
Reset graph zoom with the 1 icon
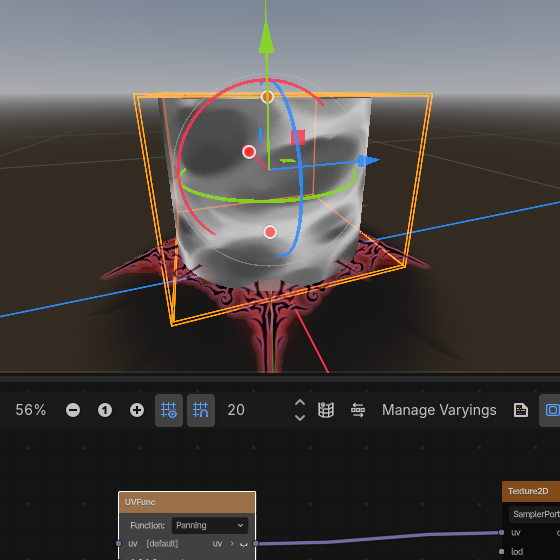105,410
